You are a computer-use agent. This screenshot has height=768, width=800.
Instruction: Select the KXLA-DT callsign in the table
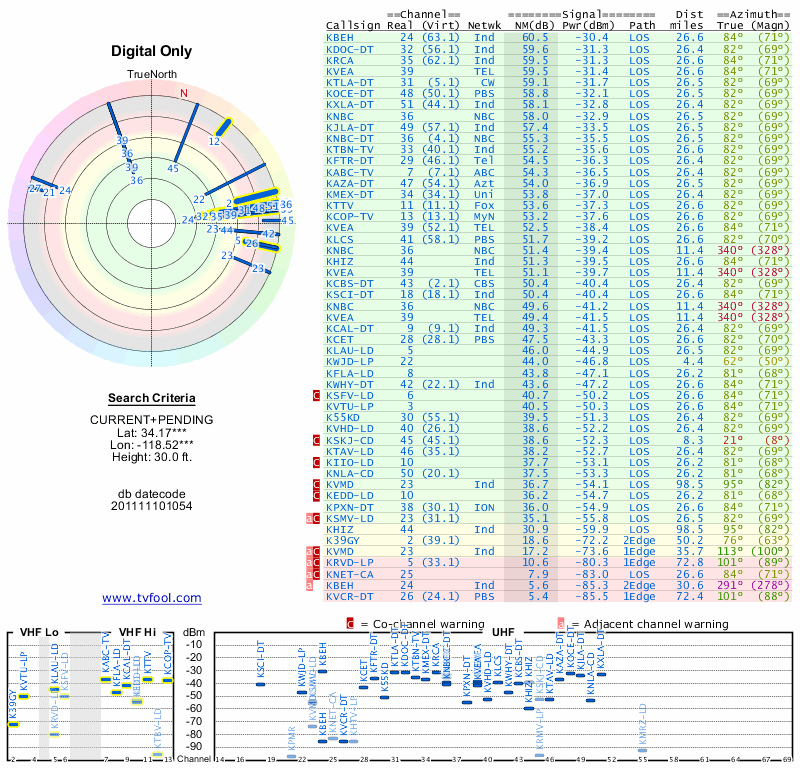(350, 105)
